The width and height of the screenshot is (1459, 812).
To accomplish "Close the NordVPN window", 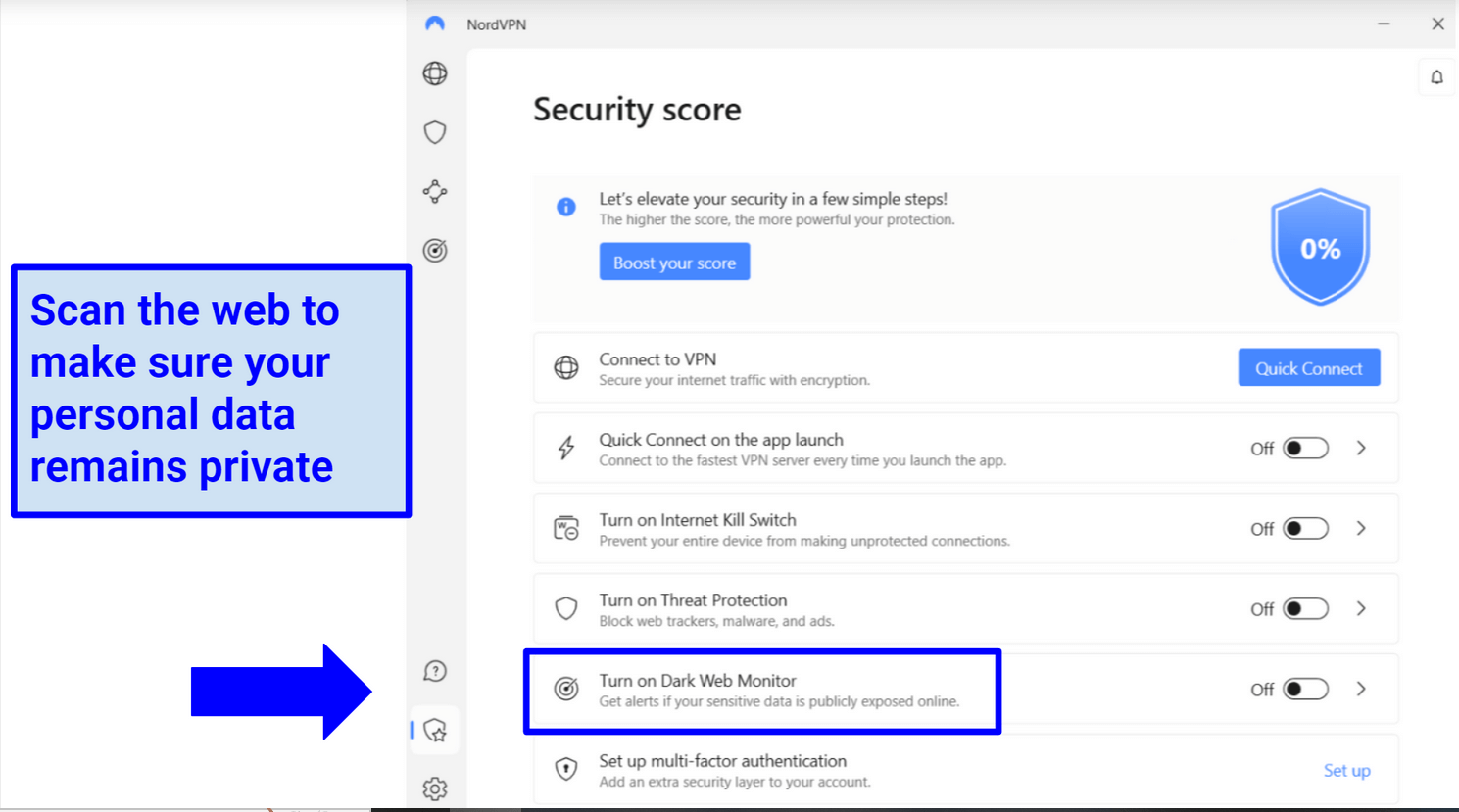I will pyautogui.click(x=1437, y=24).
